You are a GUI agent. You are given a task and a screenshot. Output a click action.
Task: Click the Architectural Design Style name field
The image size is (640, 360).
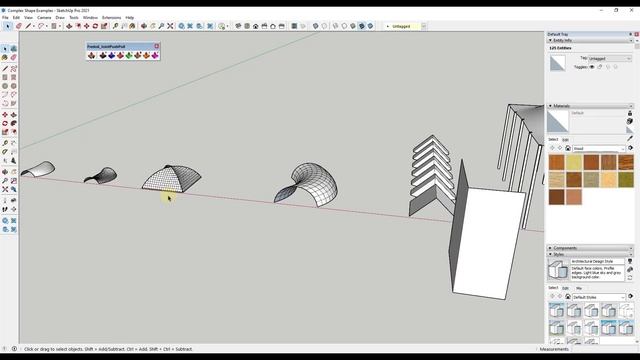pos(597,261)
